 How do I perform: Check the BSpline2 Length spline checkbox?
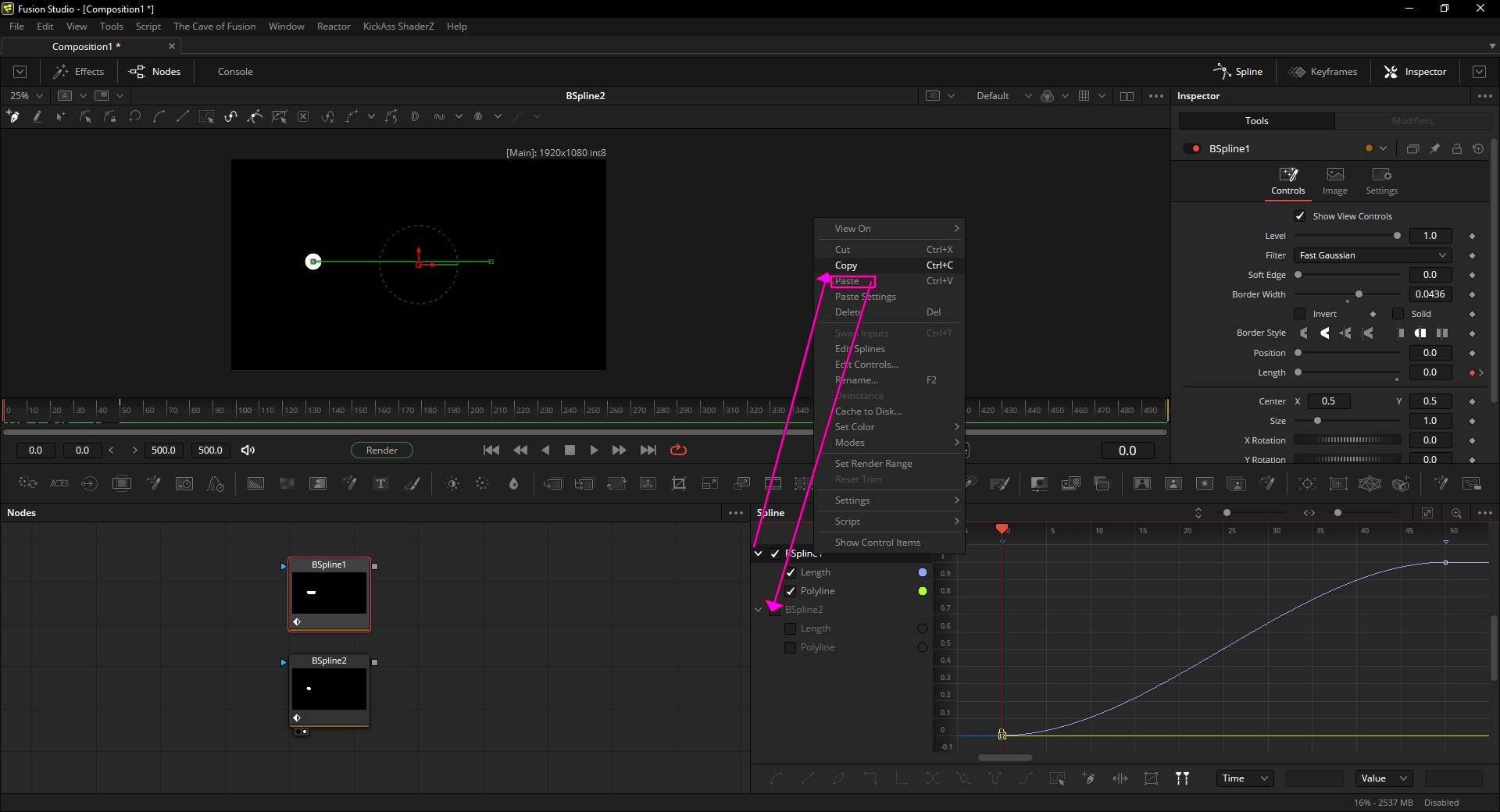[x=791, y=629]
